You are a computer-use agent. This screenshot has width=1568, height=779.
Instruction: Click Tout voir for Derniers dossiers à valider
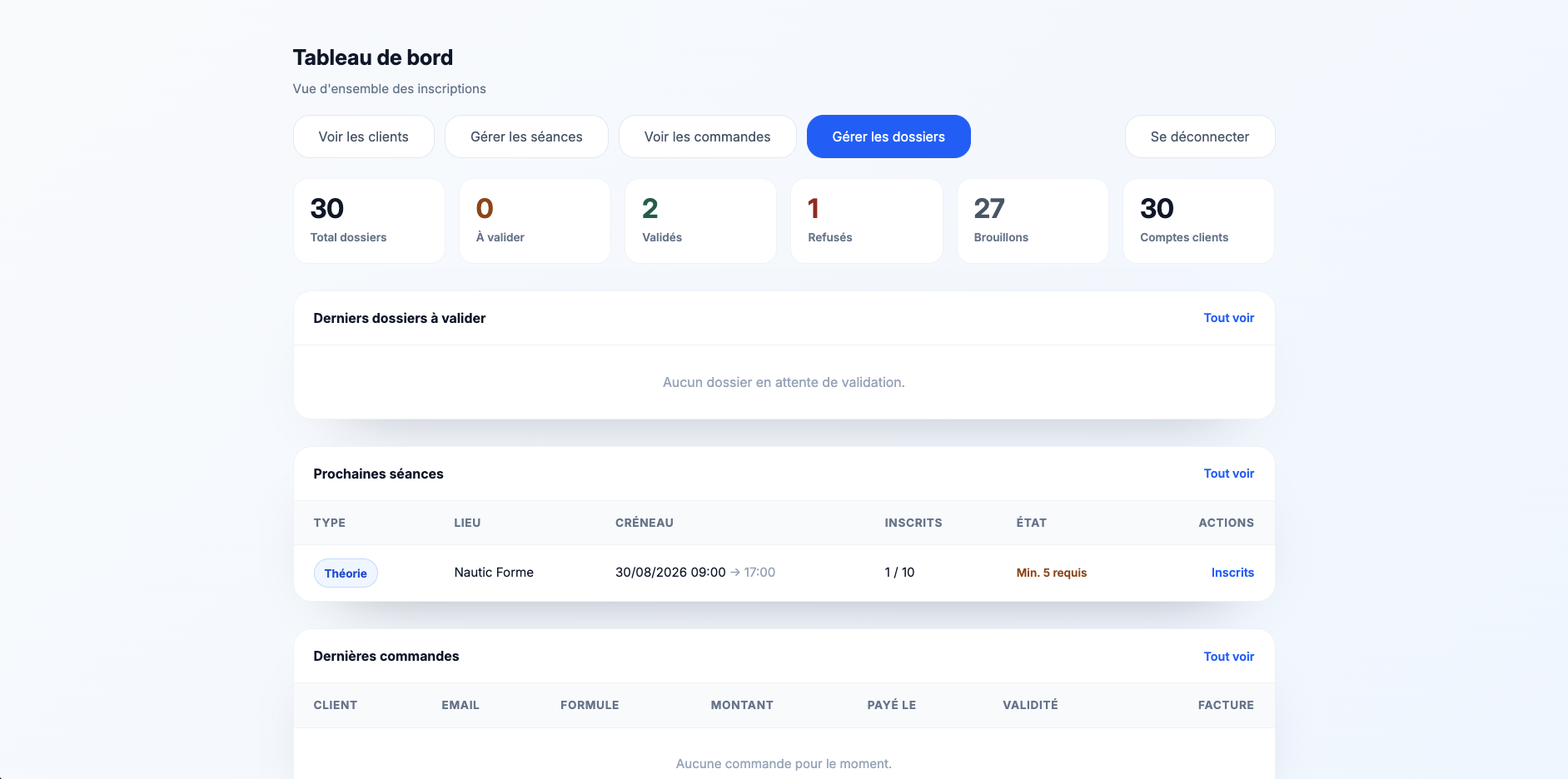tap(1228, 318)
